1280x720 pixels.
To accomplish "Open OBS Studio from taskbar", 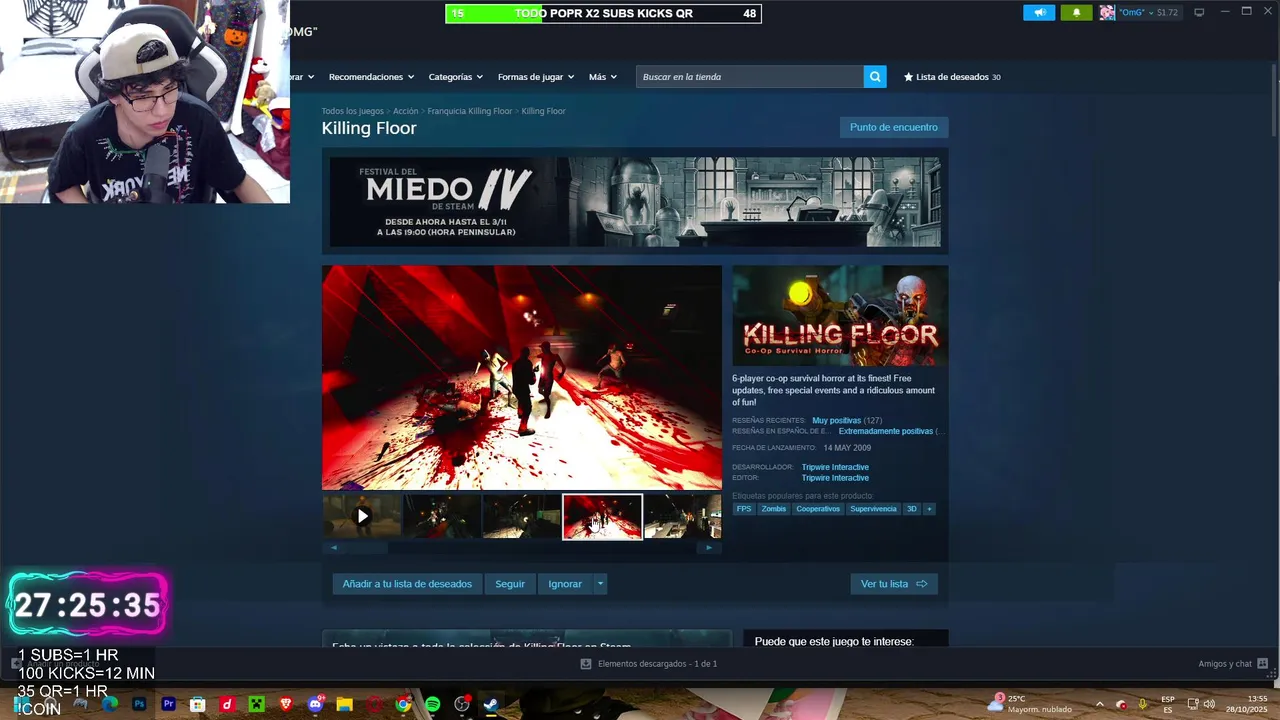I will [462, 704].
